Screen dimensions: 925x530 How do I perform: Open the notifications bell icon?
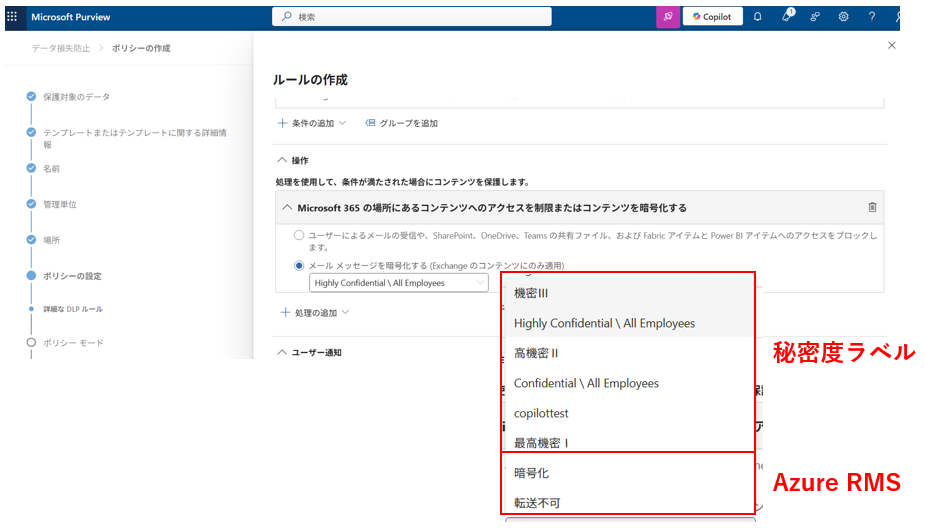click(757, 17)
